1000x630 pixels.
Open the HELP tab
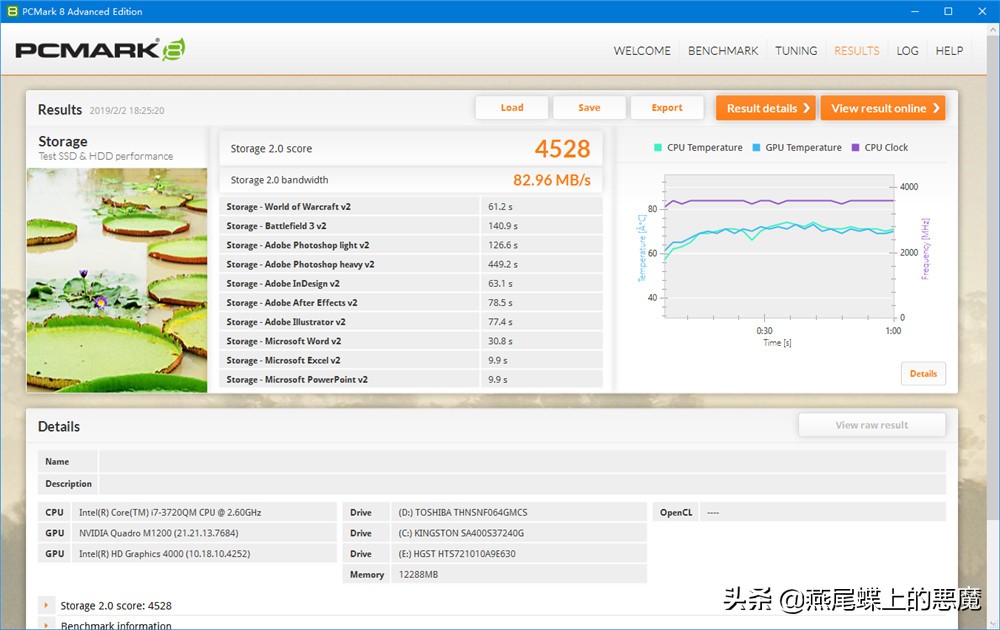pyautogui.click(x=949, y=51)
